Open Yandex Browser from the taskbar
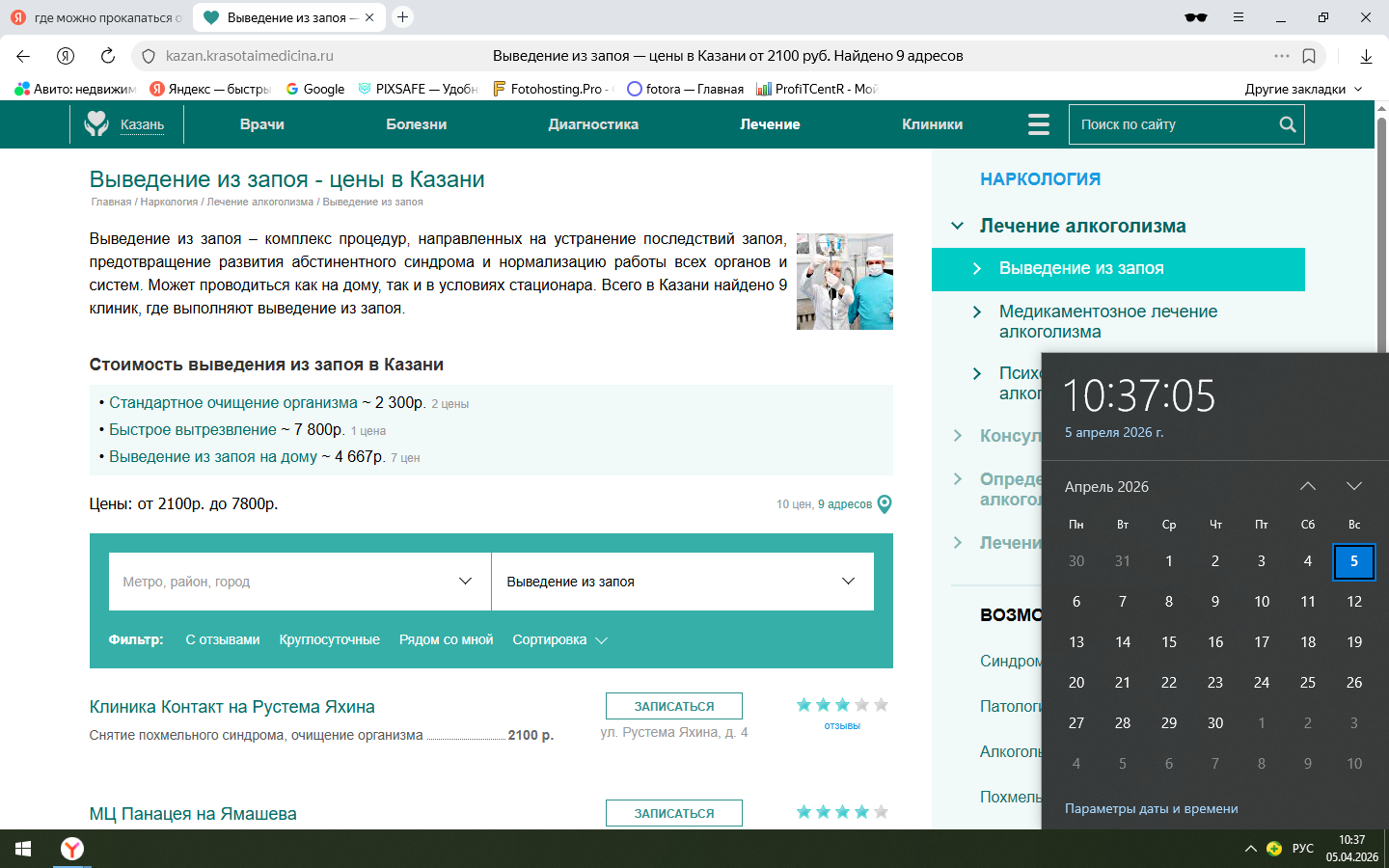 coord(72,849)
